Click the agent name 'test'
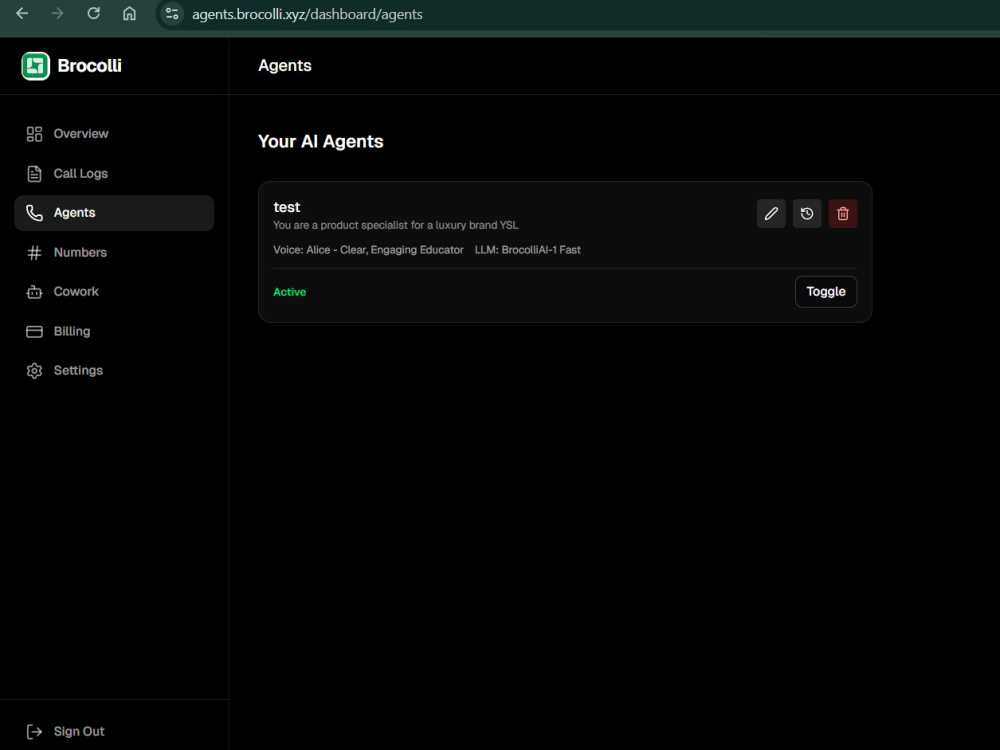This screenshot has width=1000, height=750. pos(286,207)
